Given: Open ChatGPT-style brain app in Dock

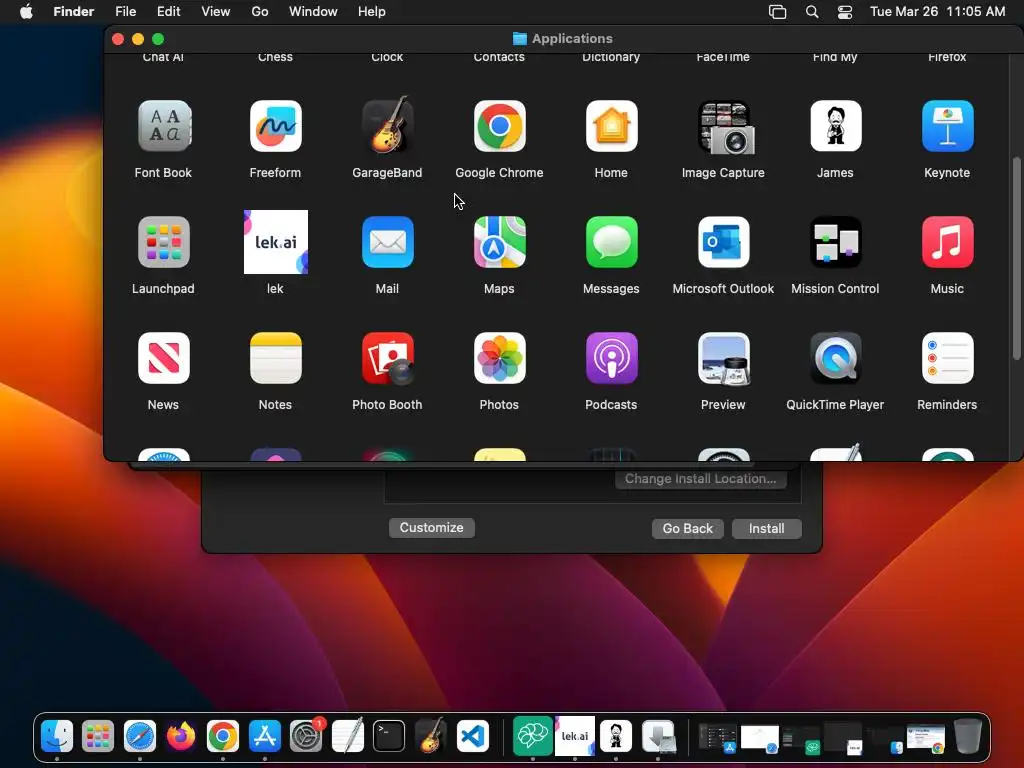Looking at the screenshot, I should [x=533, y=736].
